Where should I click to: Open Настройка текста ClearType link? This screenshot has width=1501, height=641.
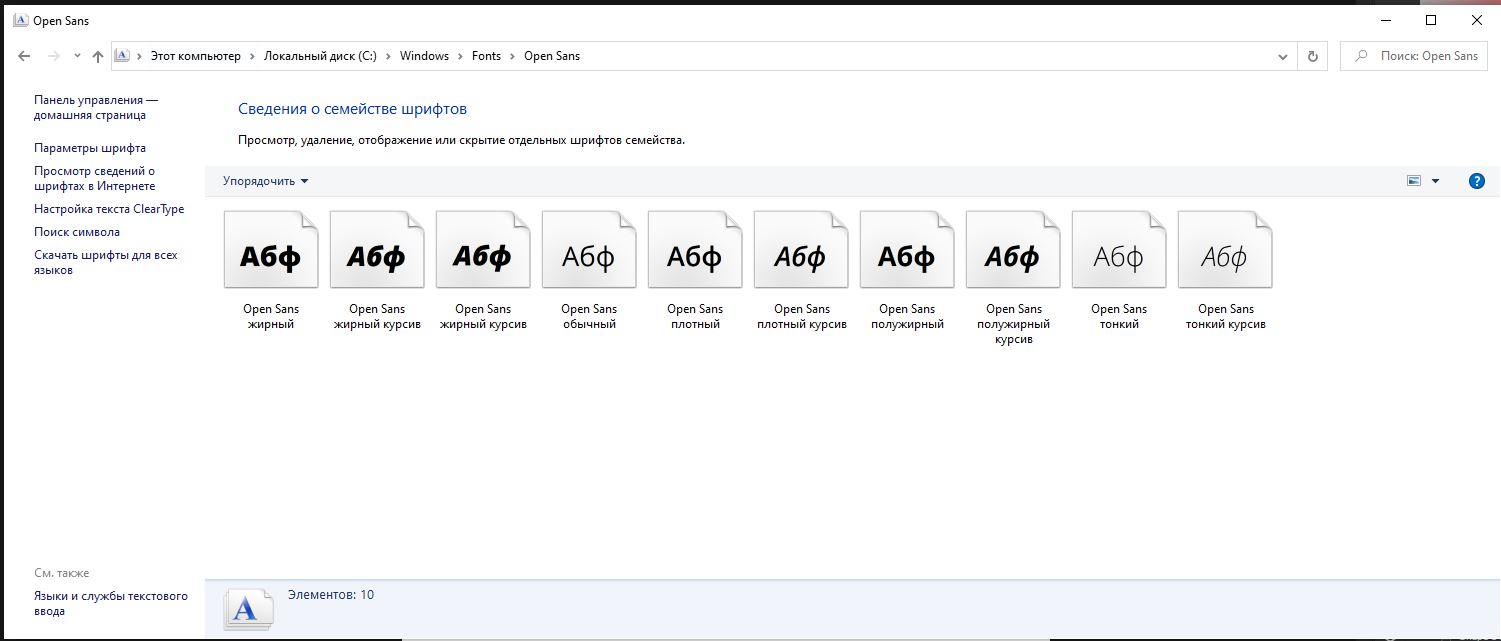pyautogui.click(x=109, y=209)
